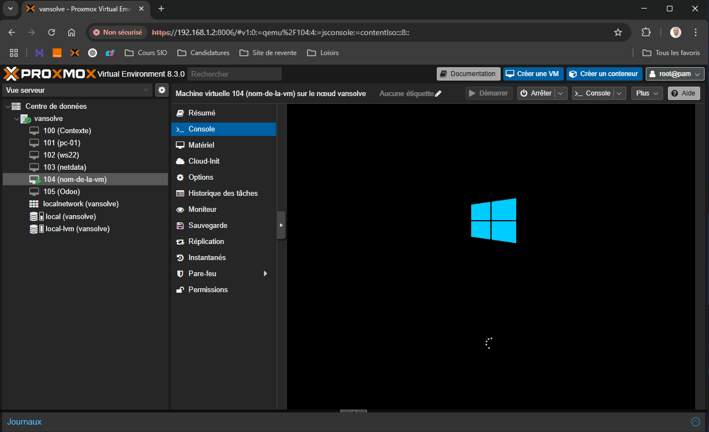Collapse the vansolve node arrow
The image size is (709, 432).
17,119
